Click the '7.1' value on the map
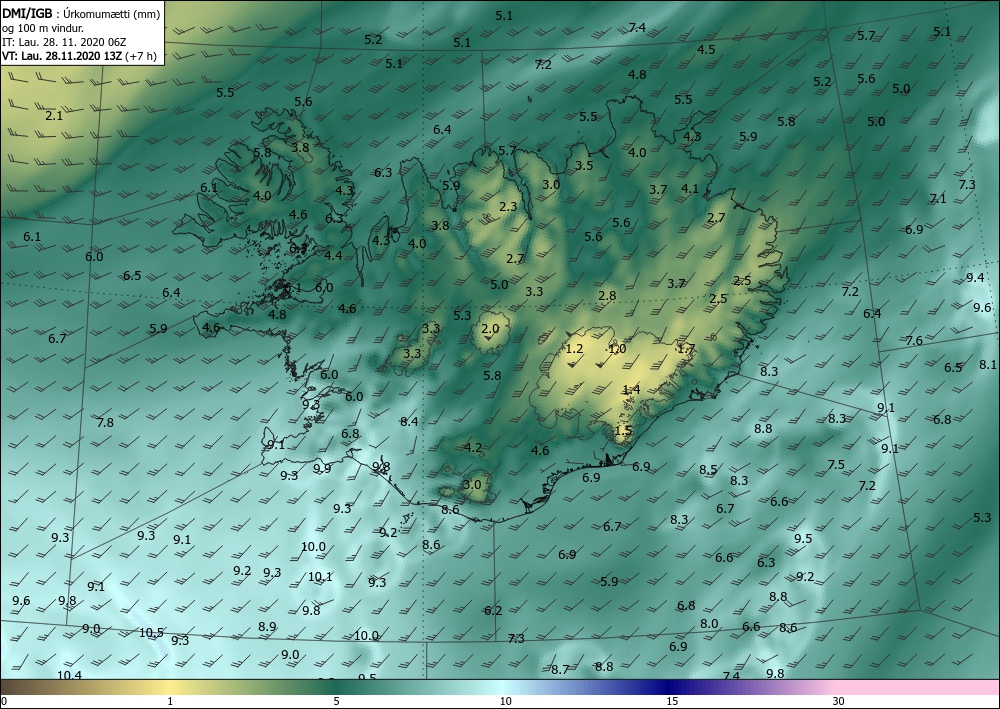1000x709 pixels. [938, 199]
